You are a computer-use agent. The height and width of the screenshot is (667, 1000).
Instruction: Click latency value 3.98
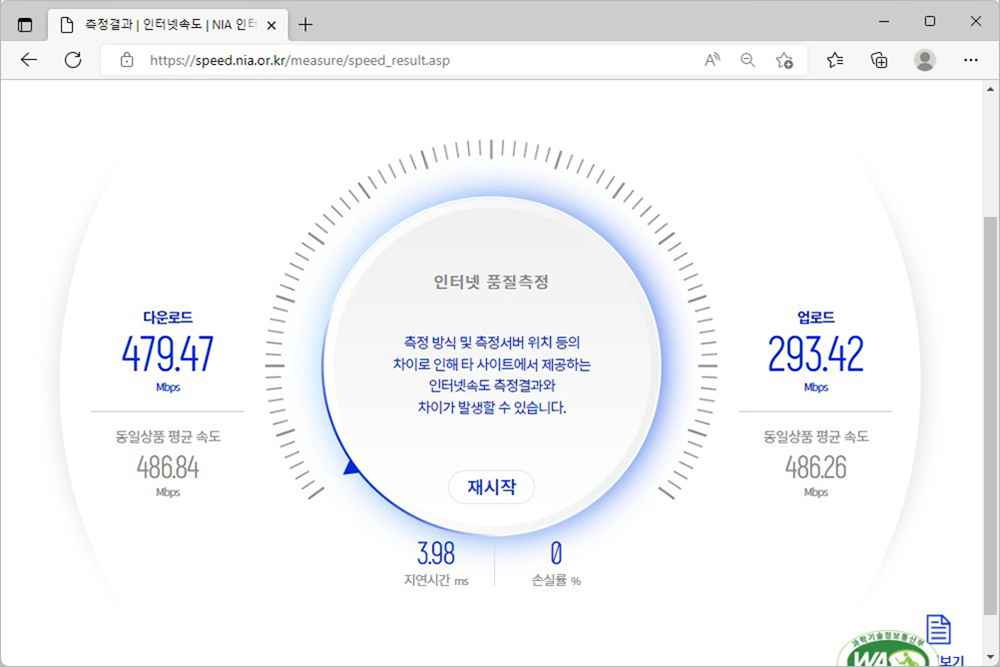pos(436,553)
